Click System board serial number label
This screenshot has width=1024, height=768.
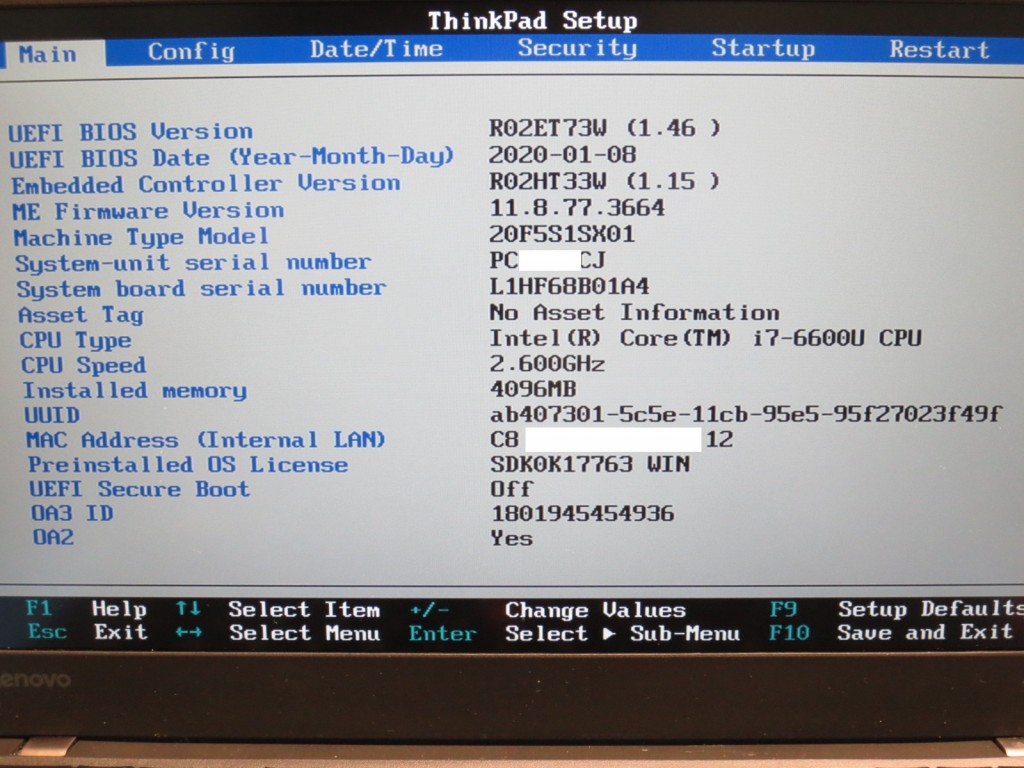pyautogui.click(x=201, y=289)
